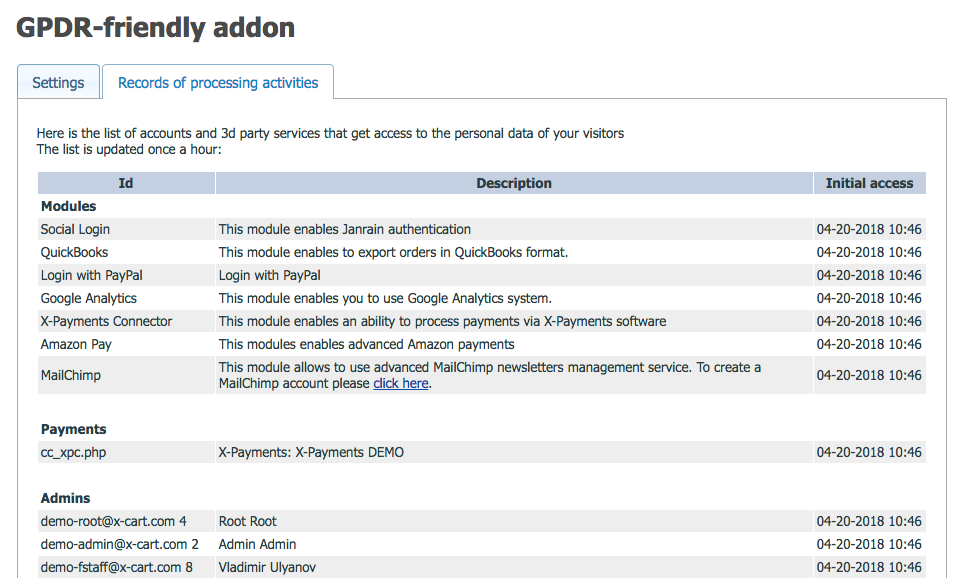
Task: Click the Admins section heading
Action: click(x=66, y=498)
